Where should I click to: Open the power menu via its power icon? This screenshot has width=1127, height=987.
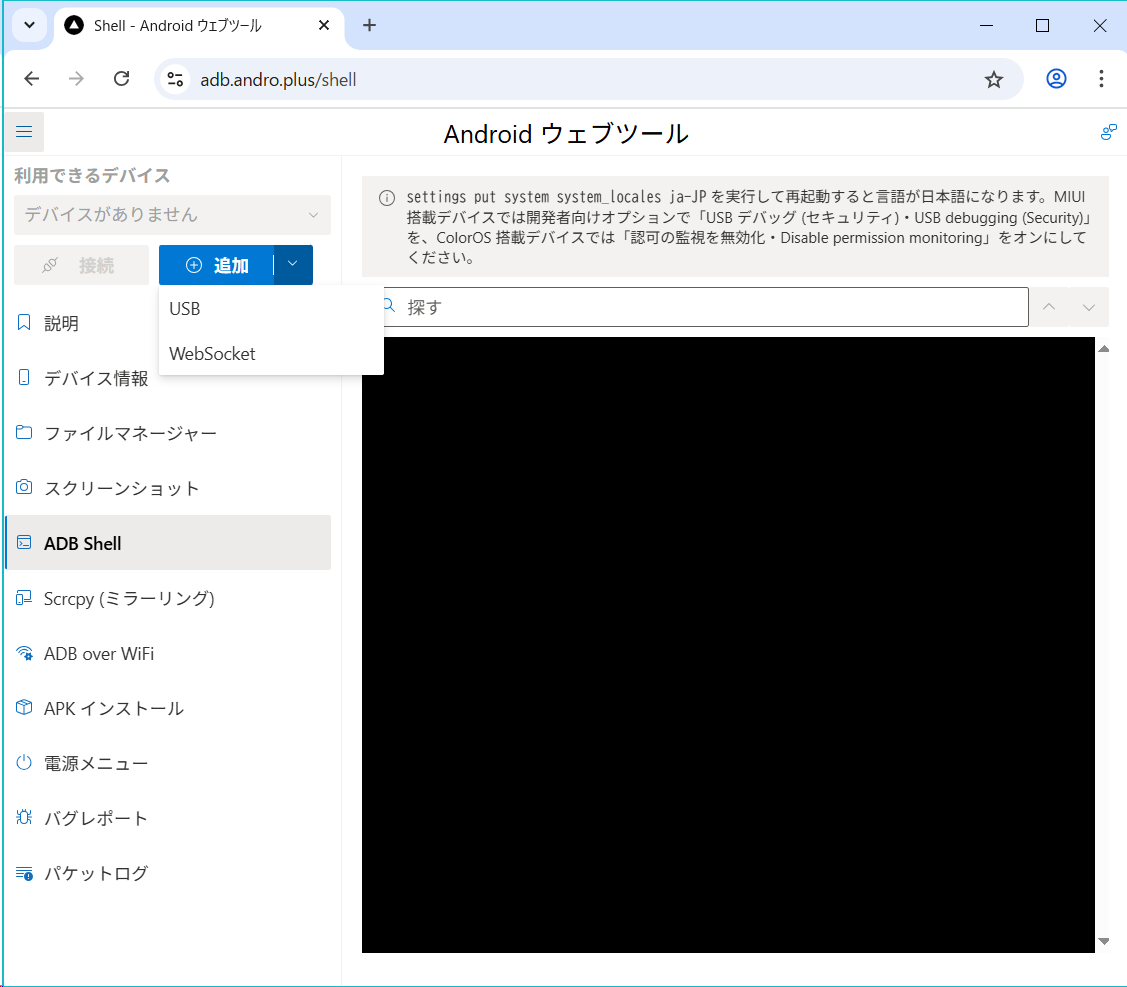24,763
